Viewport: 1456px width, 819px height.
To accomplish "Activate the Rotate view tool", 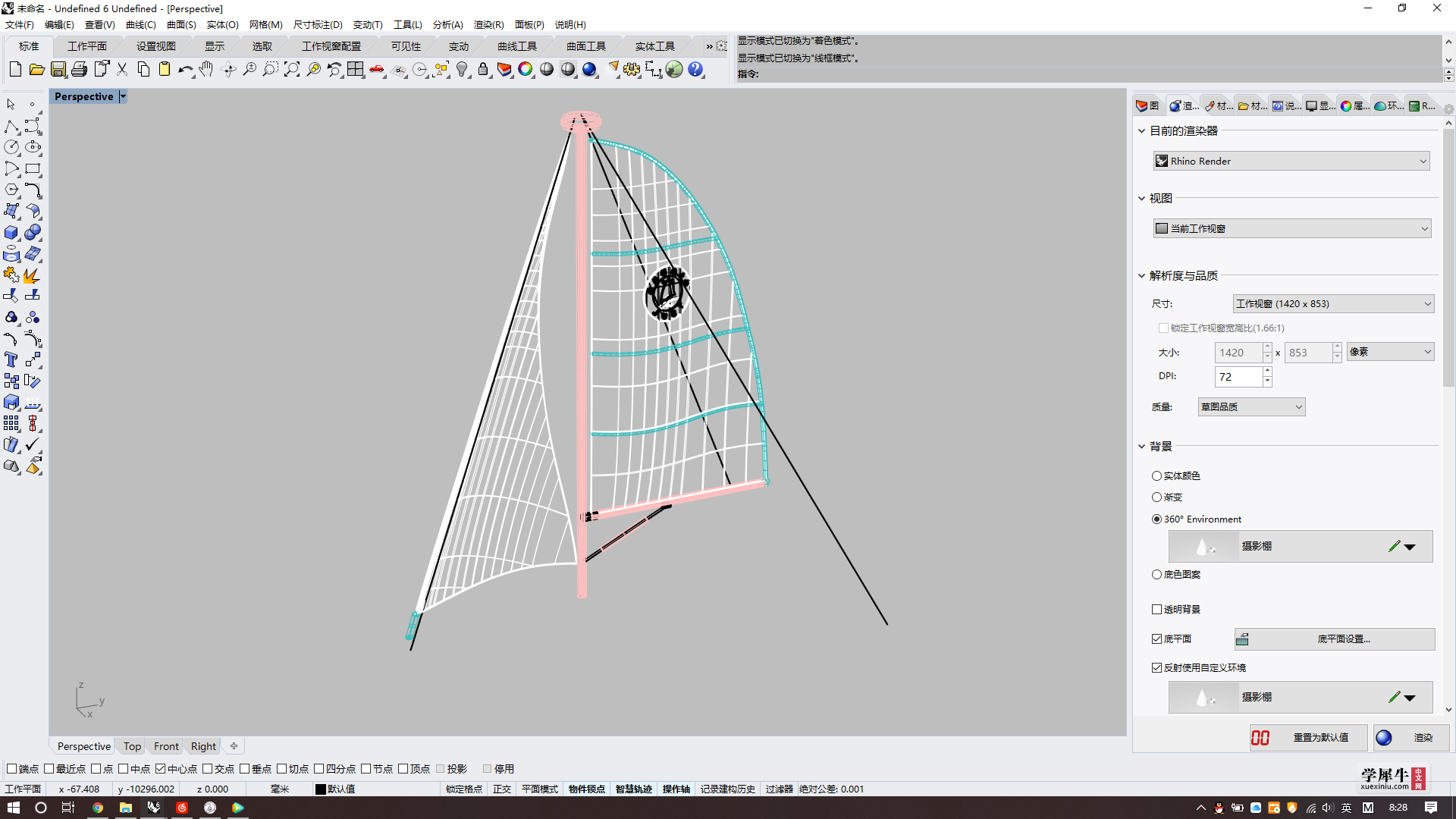I will click(x=228, y=70).
